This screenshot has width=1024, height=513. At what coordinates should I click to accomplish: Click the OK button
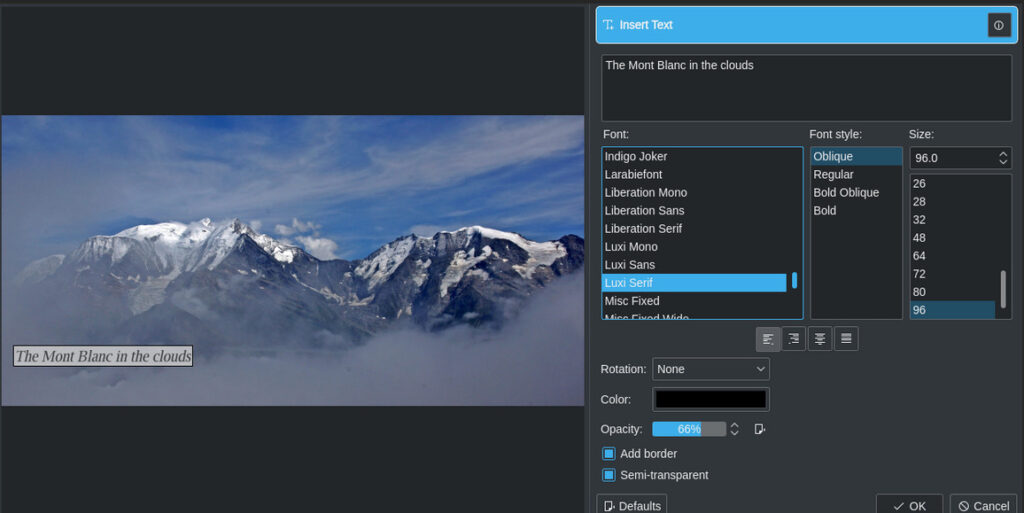[909, 506]
